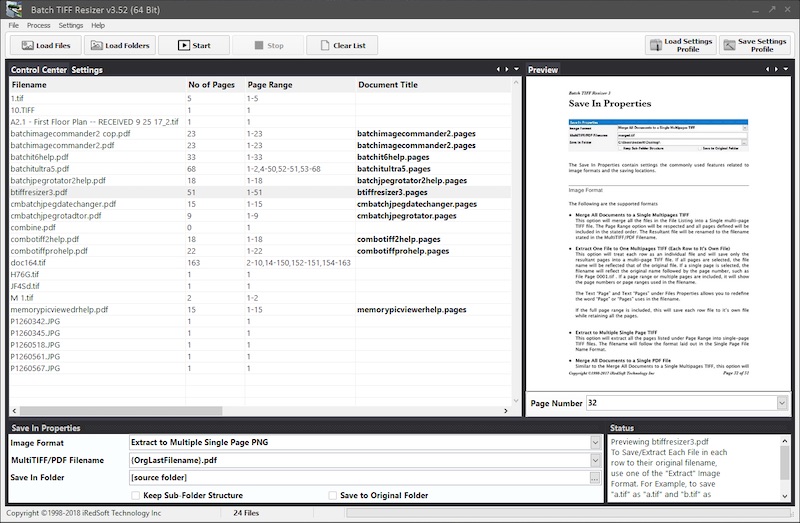Viewport: 800px width, 523px height.
Task: Click the file list horizontal scrollbar
Action: (121, 411)
